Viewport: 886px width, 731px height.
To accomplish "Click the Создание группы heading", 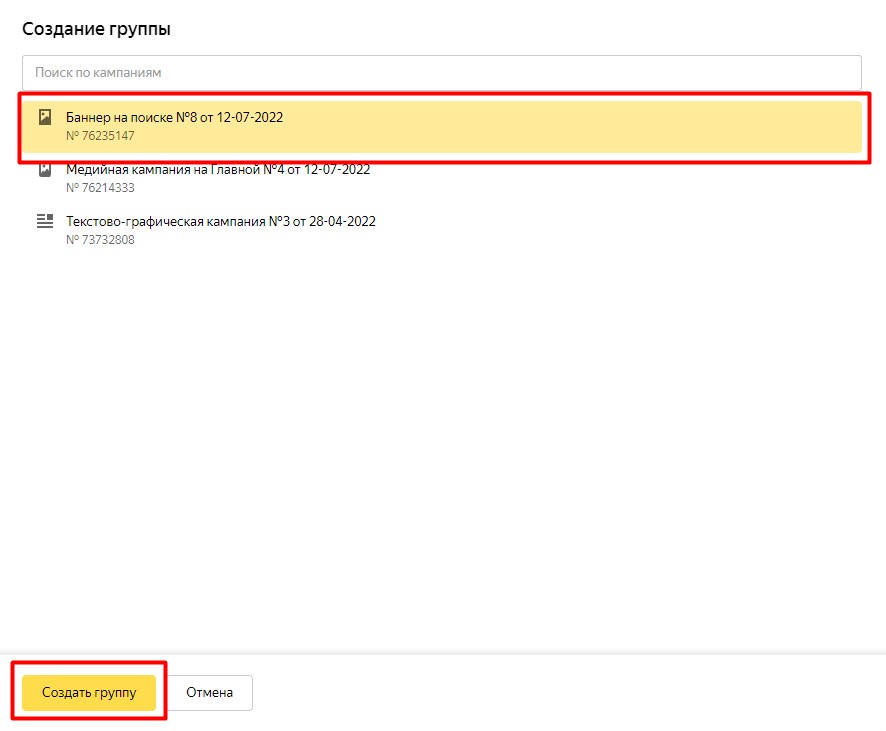I will point(96,29).
